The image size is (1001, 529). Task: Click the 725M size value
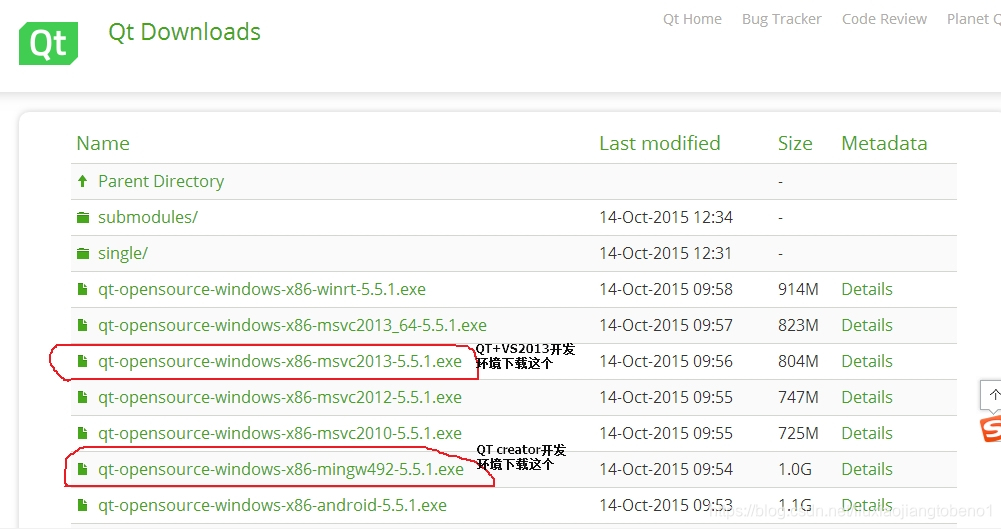tap(798, 433)
